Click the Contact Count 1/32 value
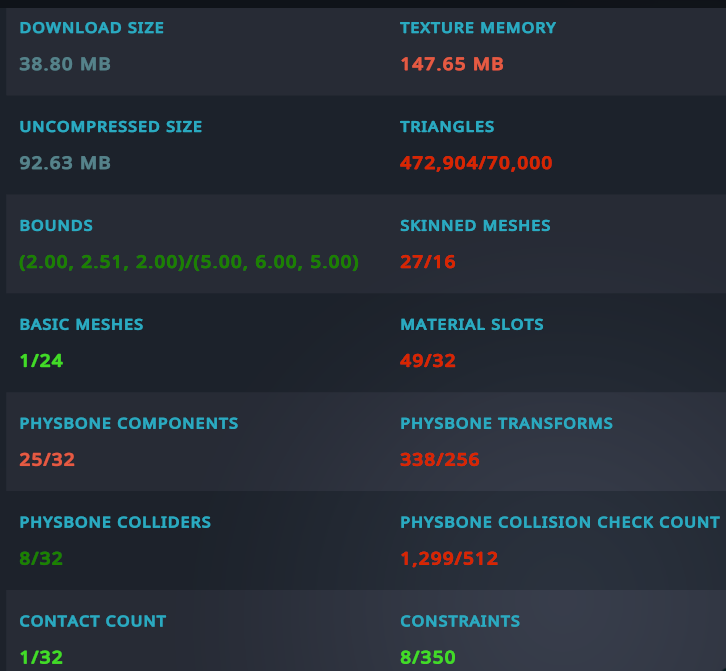The height and width of the screenshot is (671, 726). tap(41, 657)
